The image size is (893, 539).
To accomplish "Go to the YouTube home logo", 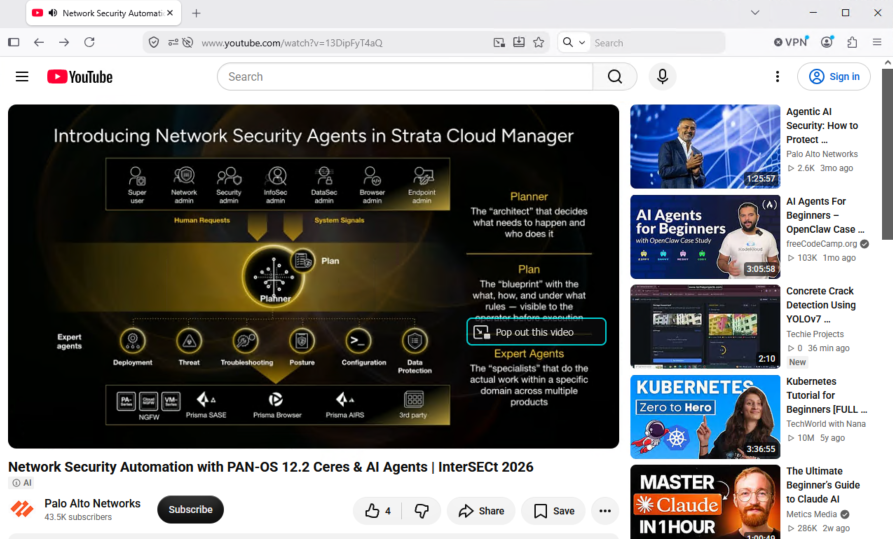I will tap(80, 76).
